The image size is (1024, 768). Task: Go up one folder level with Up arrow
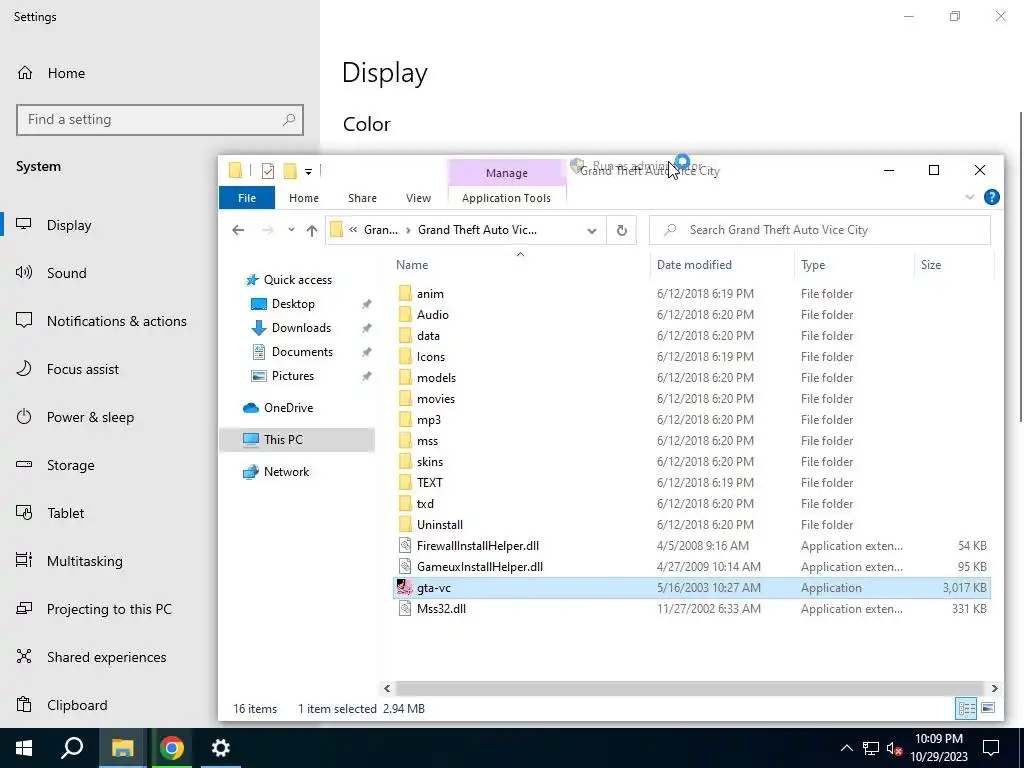[x=312, y=230]
